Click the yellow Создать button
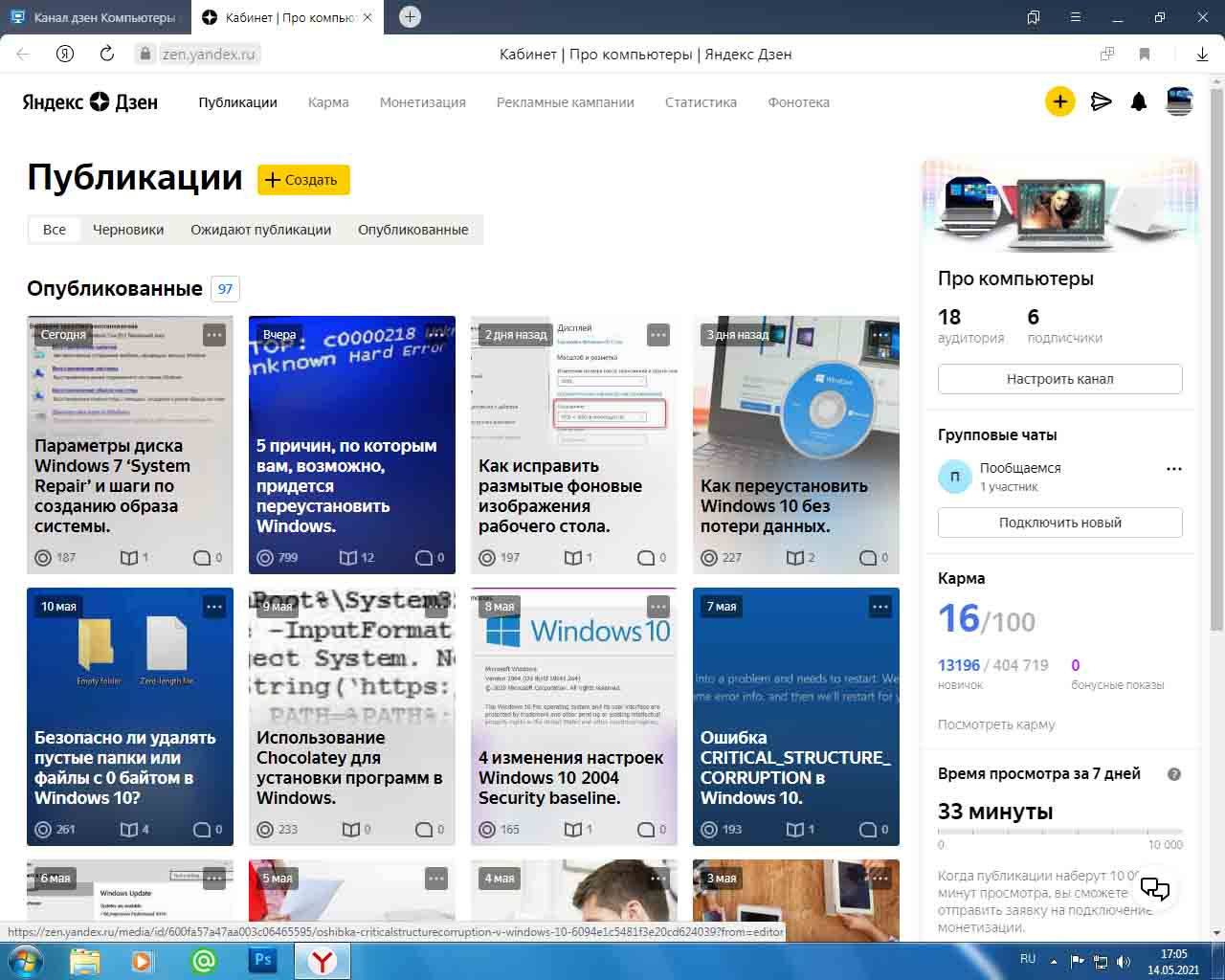1225x980 pixels. (303, 180)
